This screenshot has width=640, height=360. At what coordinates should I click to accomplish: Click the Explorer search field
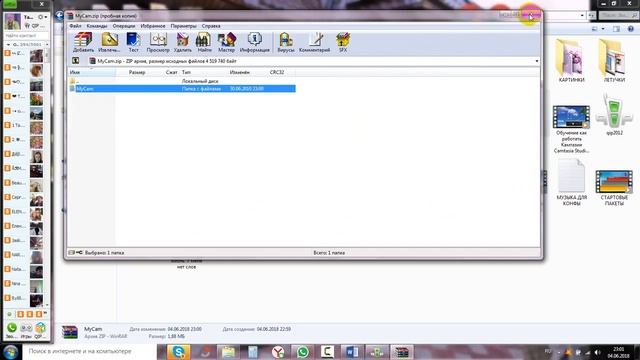point(618,15)
